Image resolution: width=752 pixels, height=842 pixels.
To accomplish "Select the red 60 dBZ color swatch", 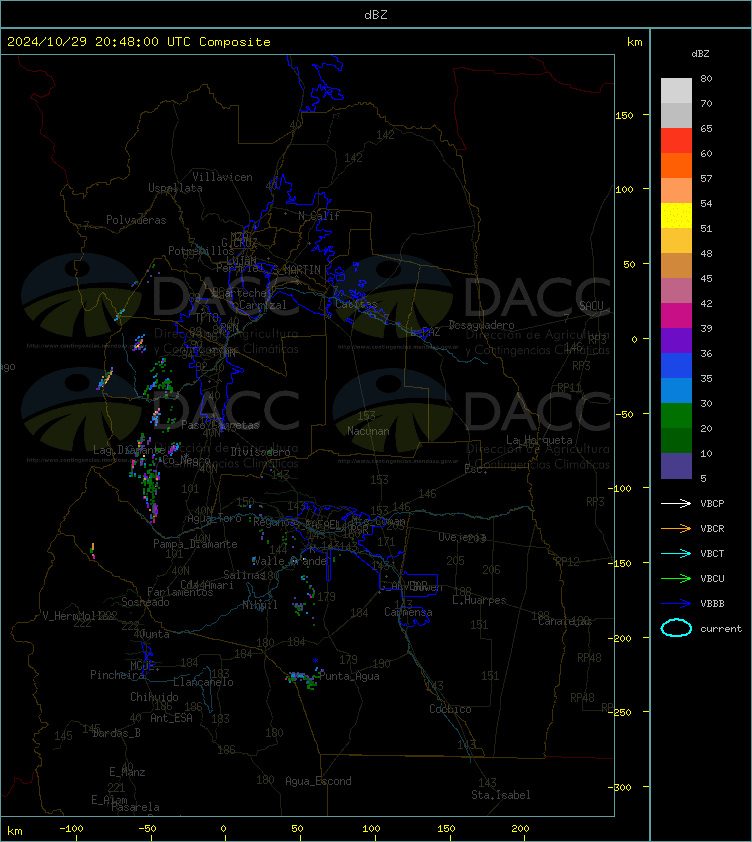I will point(676,141).
